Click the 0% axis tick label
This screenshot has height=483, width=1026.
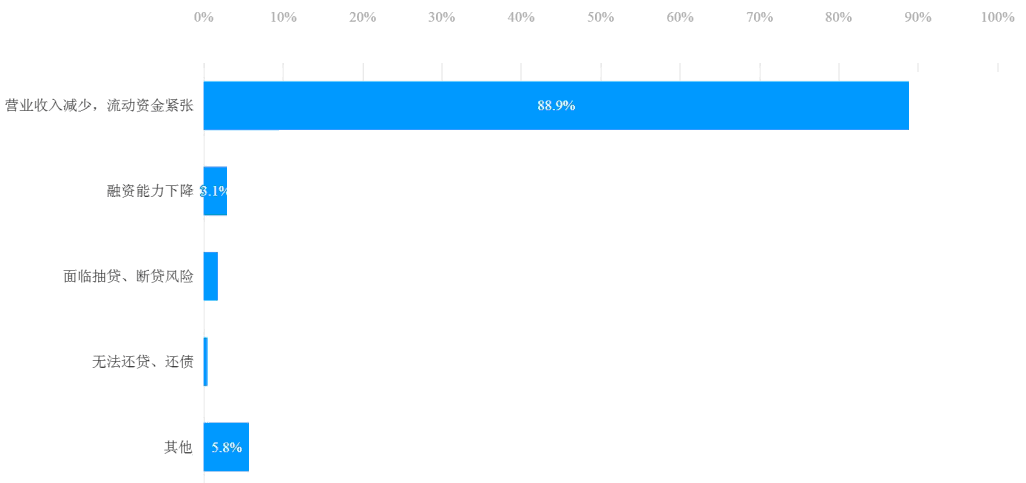click(204, 18)
